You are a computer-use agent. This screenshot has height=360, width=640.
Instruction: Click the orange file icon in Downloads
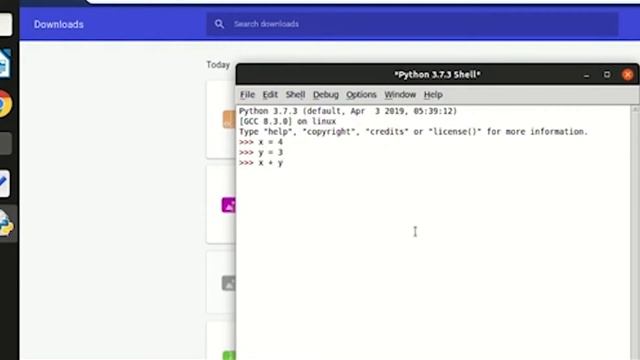pos(229,120)
